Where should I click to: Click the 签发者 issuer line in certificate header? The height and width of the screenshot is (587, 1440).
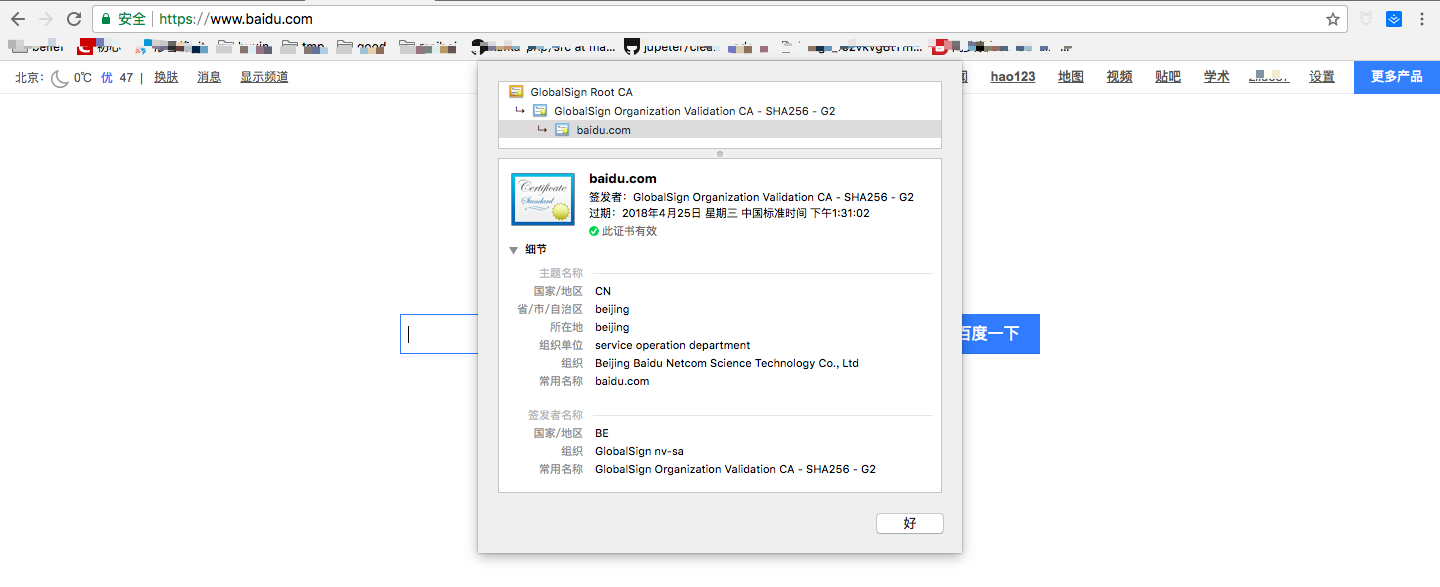(751, 197)
